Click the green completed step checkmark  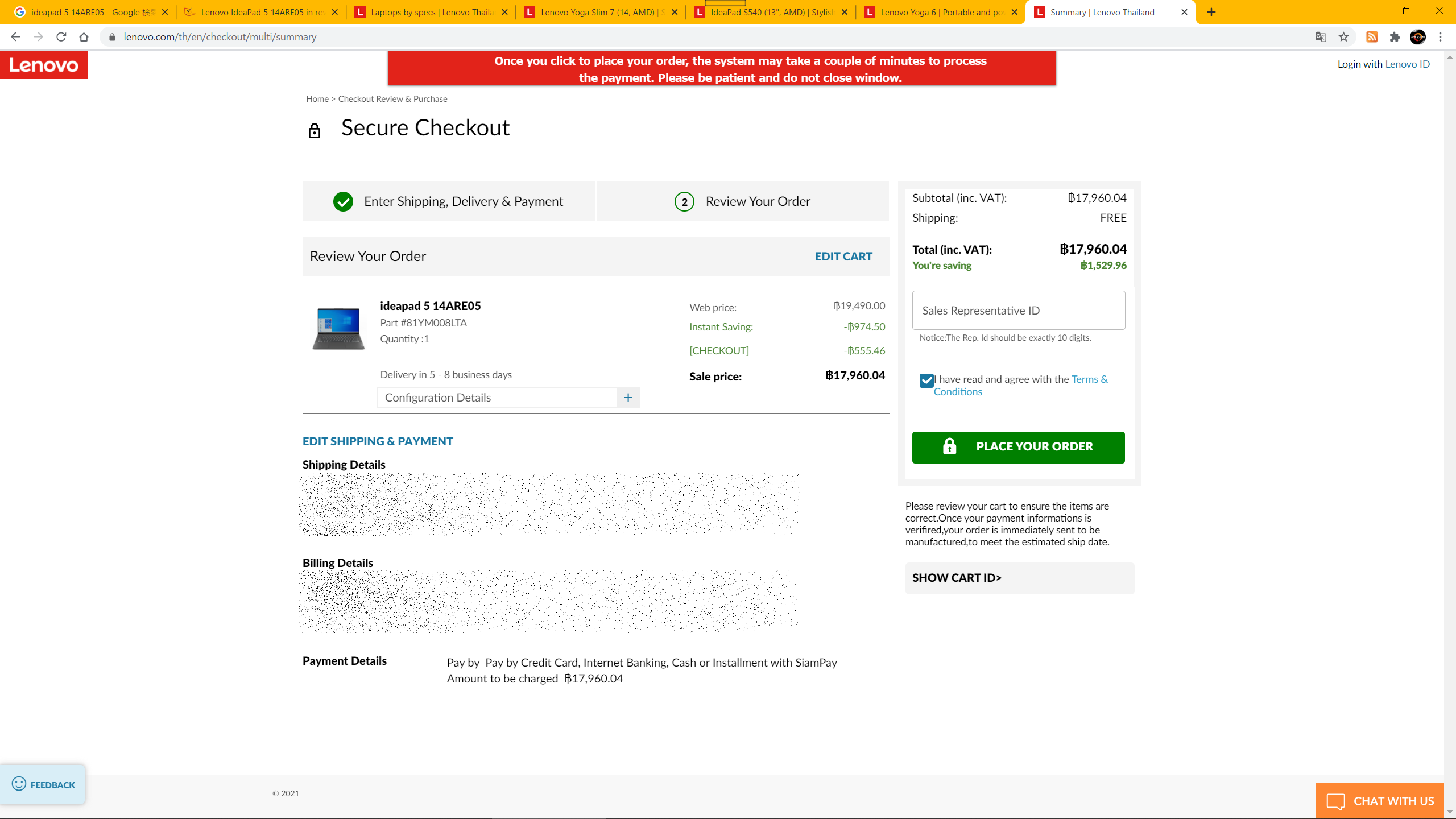coord(343,201)
